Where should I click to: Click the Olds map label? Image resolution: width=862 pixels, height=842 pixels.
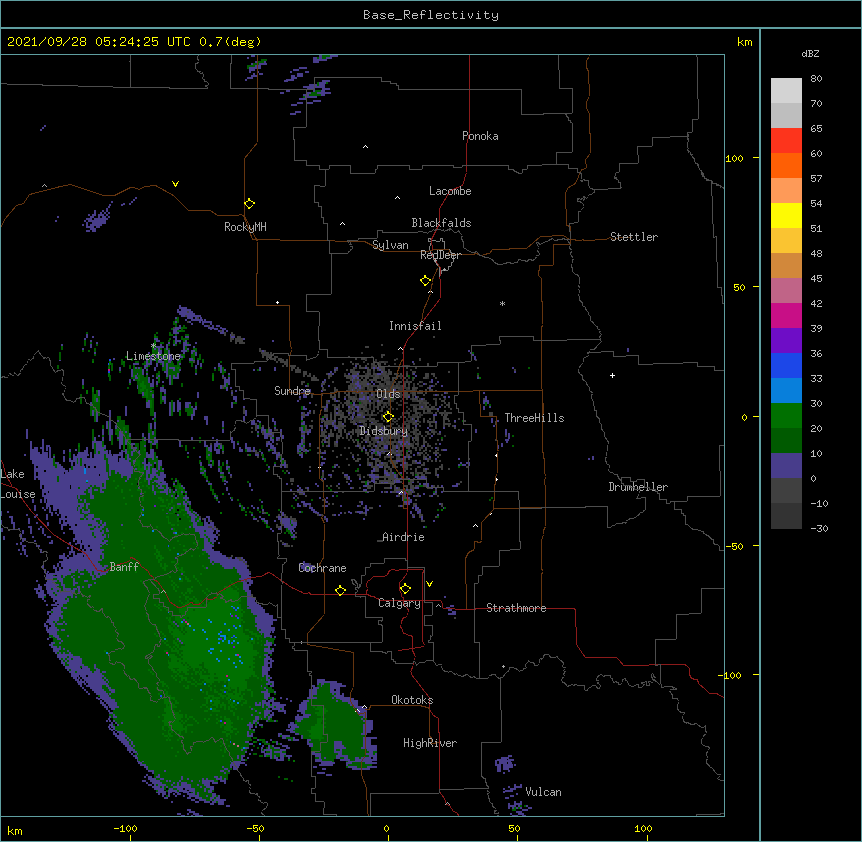388,394
